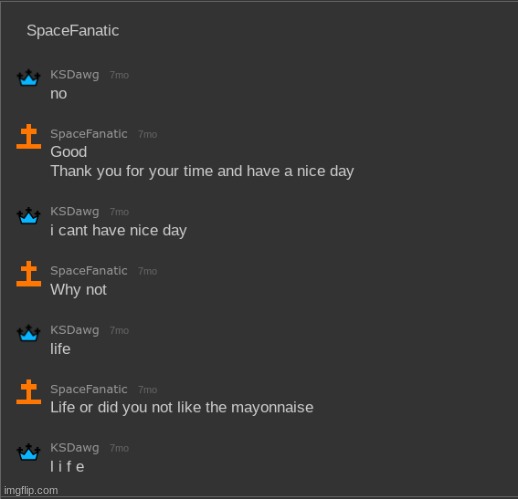
Task: Select the "Life or did you not like the mayonnaise" text
Action: (x=182, y=408)
